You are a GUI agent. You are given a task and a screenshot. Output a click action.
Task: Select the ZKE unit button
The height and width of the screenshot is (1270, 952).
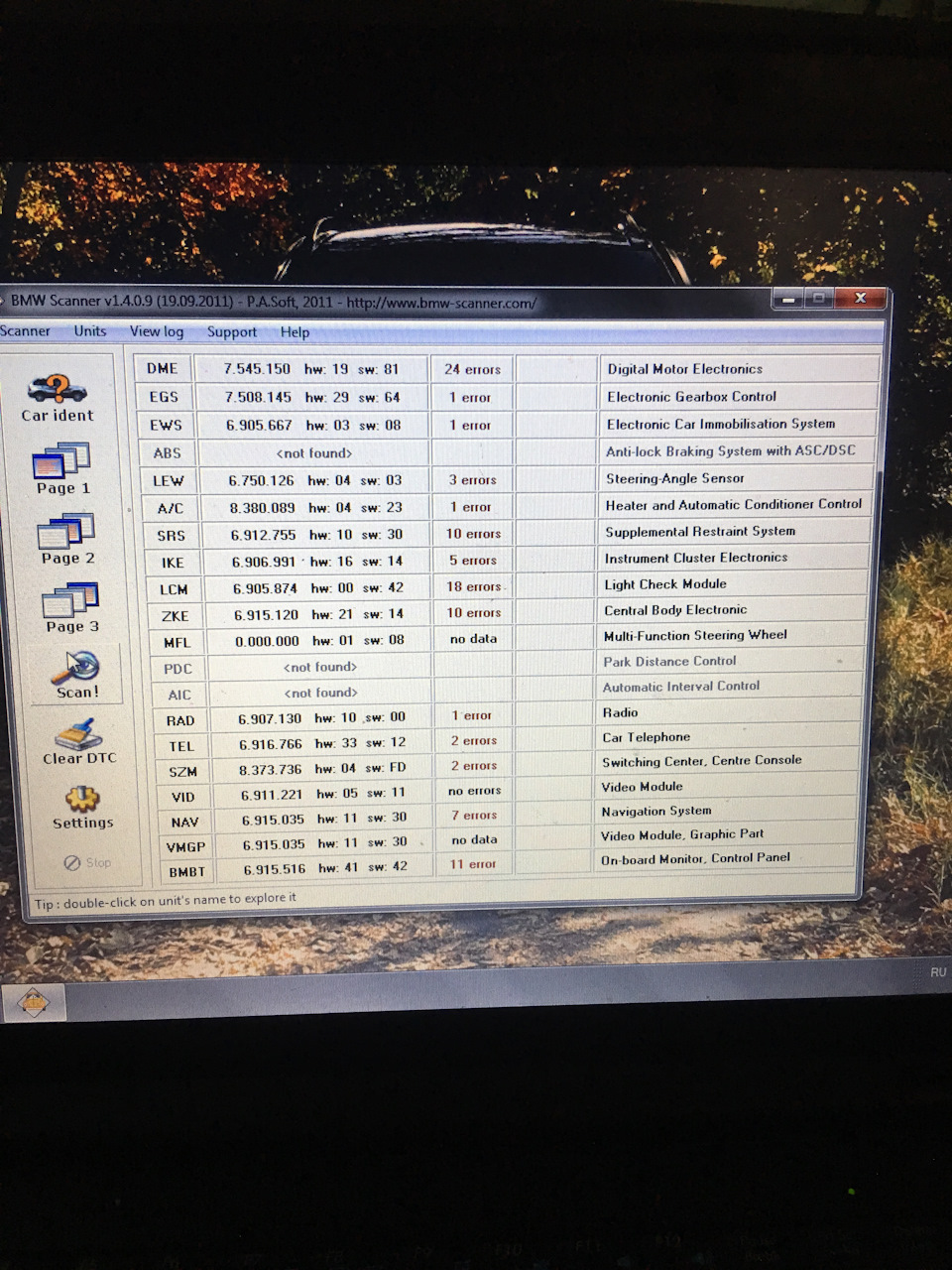point(176,616)
